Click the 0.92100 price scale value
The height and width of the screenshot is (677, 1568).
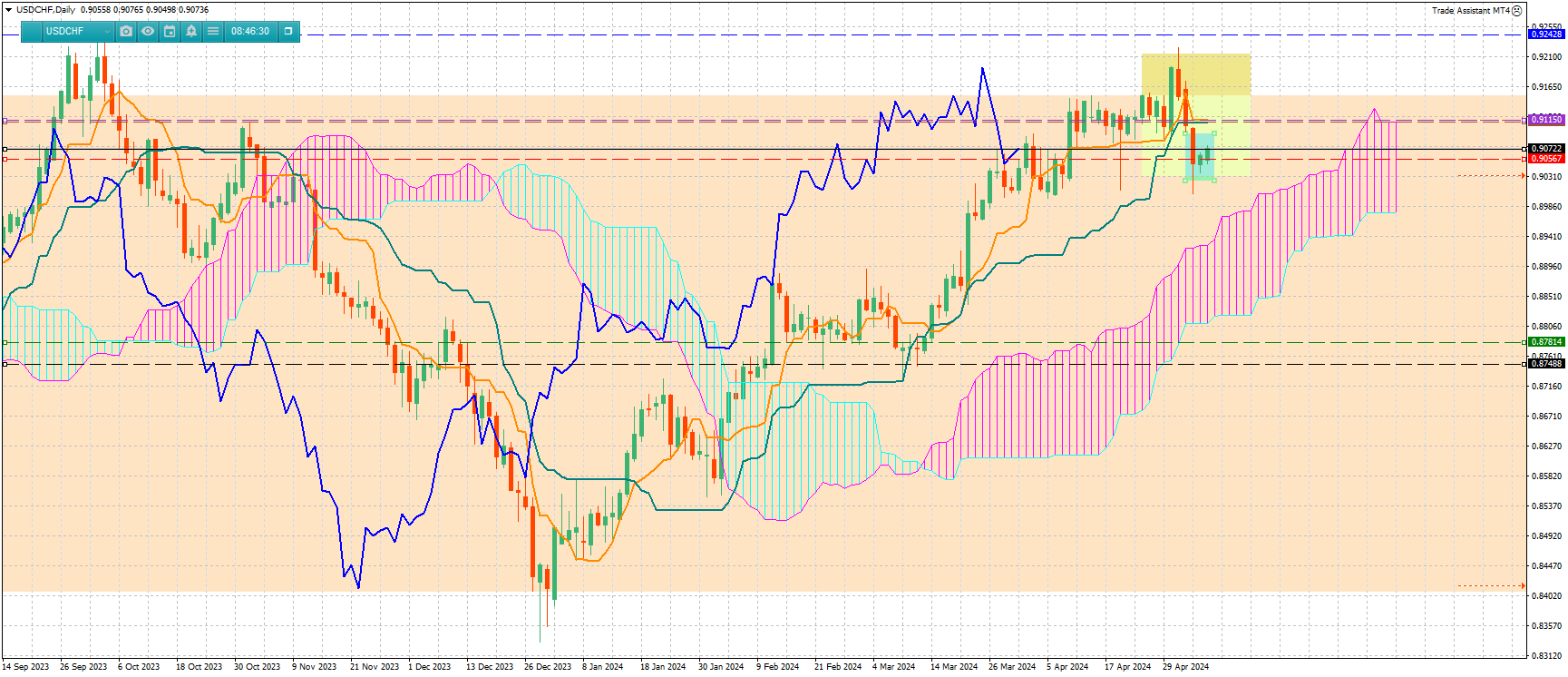coord(1547,57)
